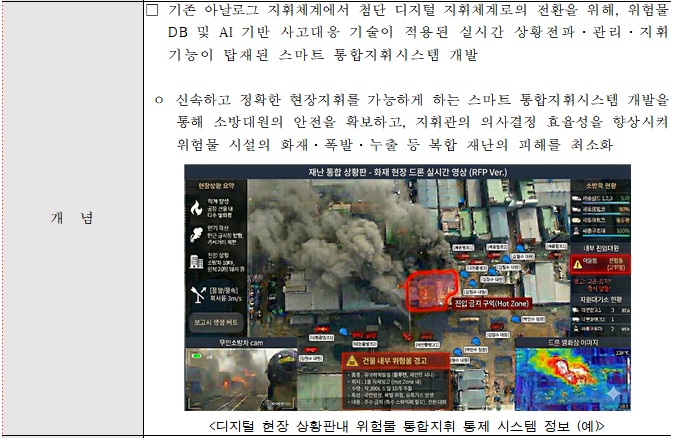The height and width of the screenshot is (438, 682).
Task: Click the line beginning 신속하고 정확한 현장지휘를
Action: click(x=421, y=100)
